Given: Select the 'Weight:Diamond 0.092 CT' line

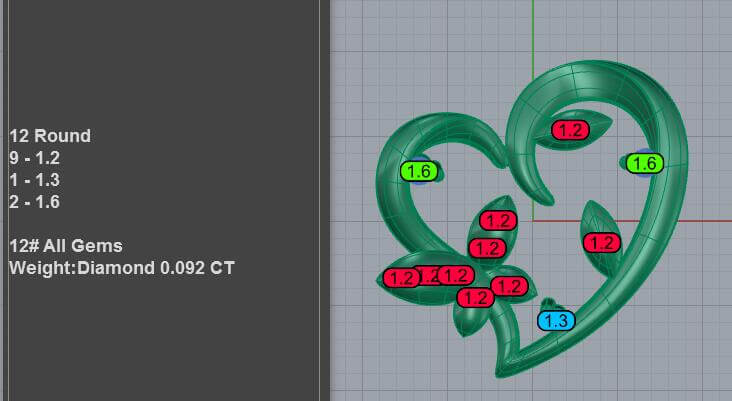Looking at the screenshot, I should pos(122,267).
